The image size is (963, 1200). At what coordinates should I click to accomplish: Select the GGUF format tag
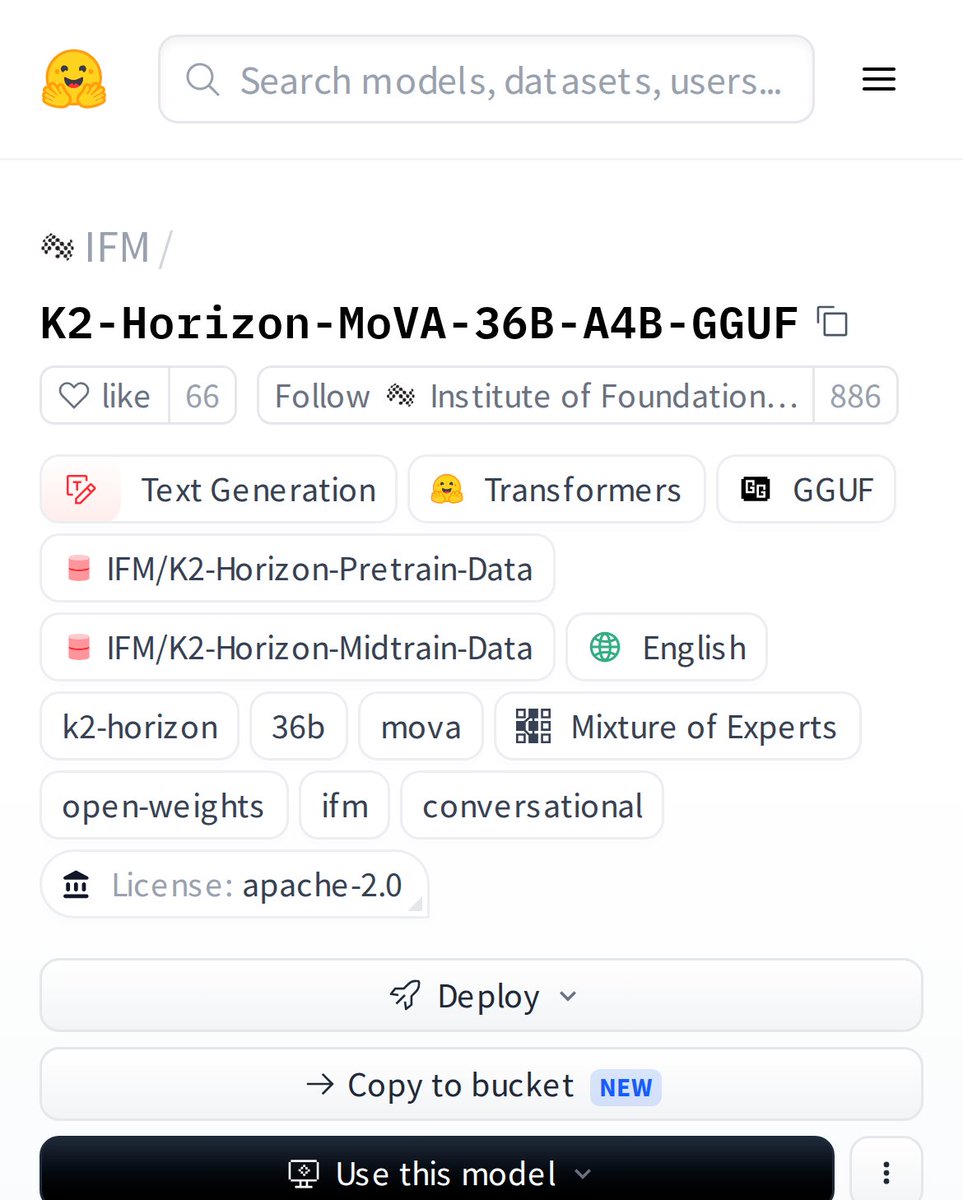(806, 490)
